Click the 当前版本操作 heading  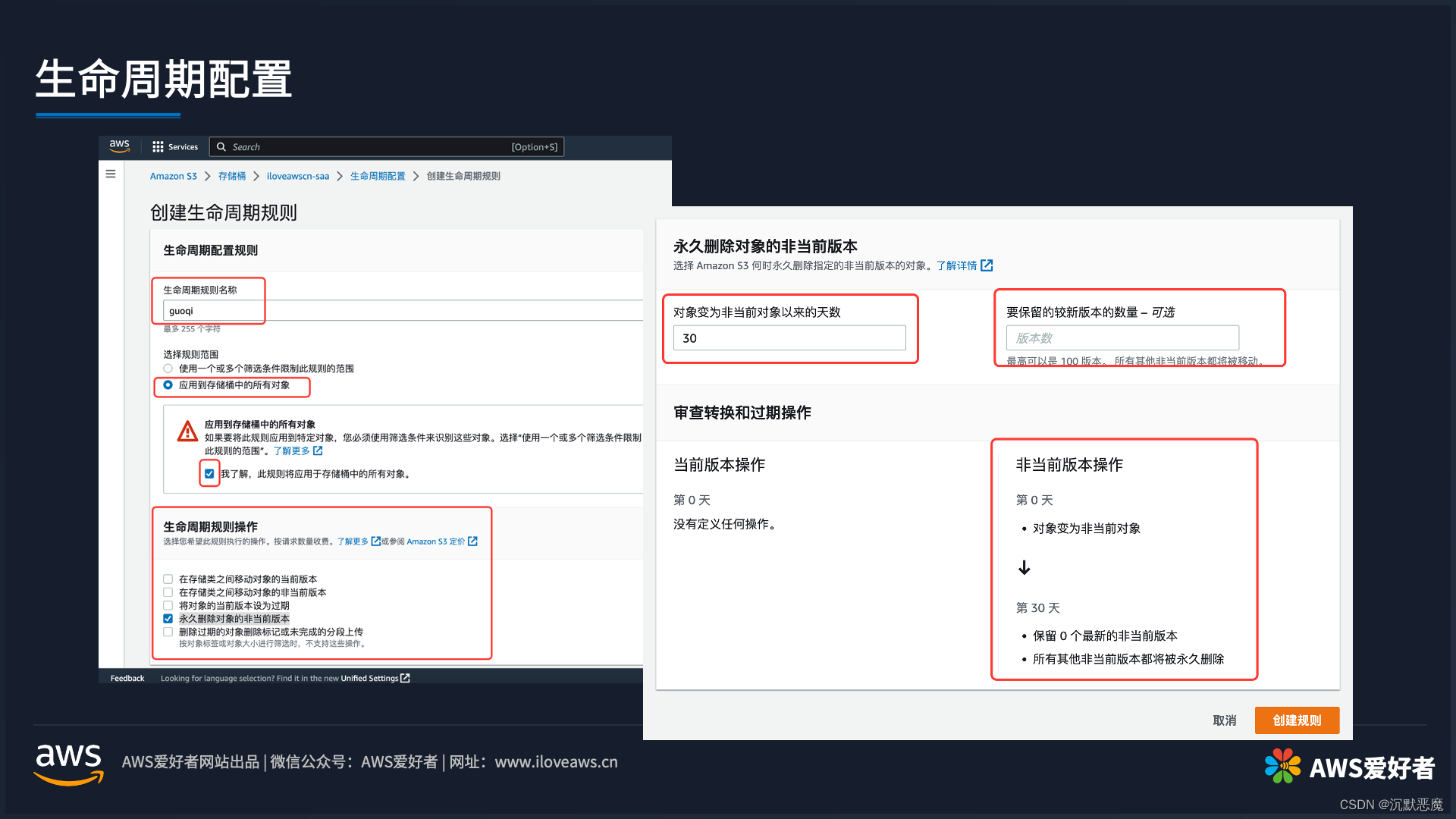pyautogui.click(x=720, y=465)
